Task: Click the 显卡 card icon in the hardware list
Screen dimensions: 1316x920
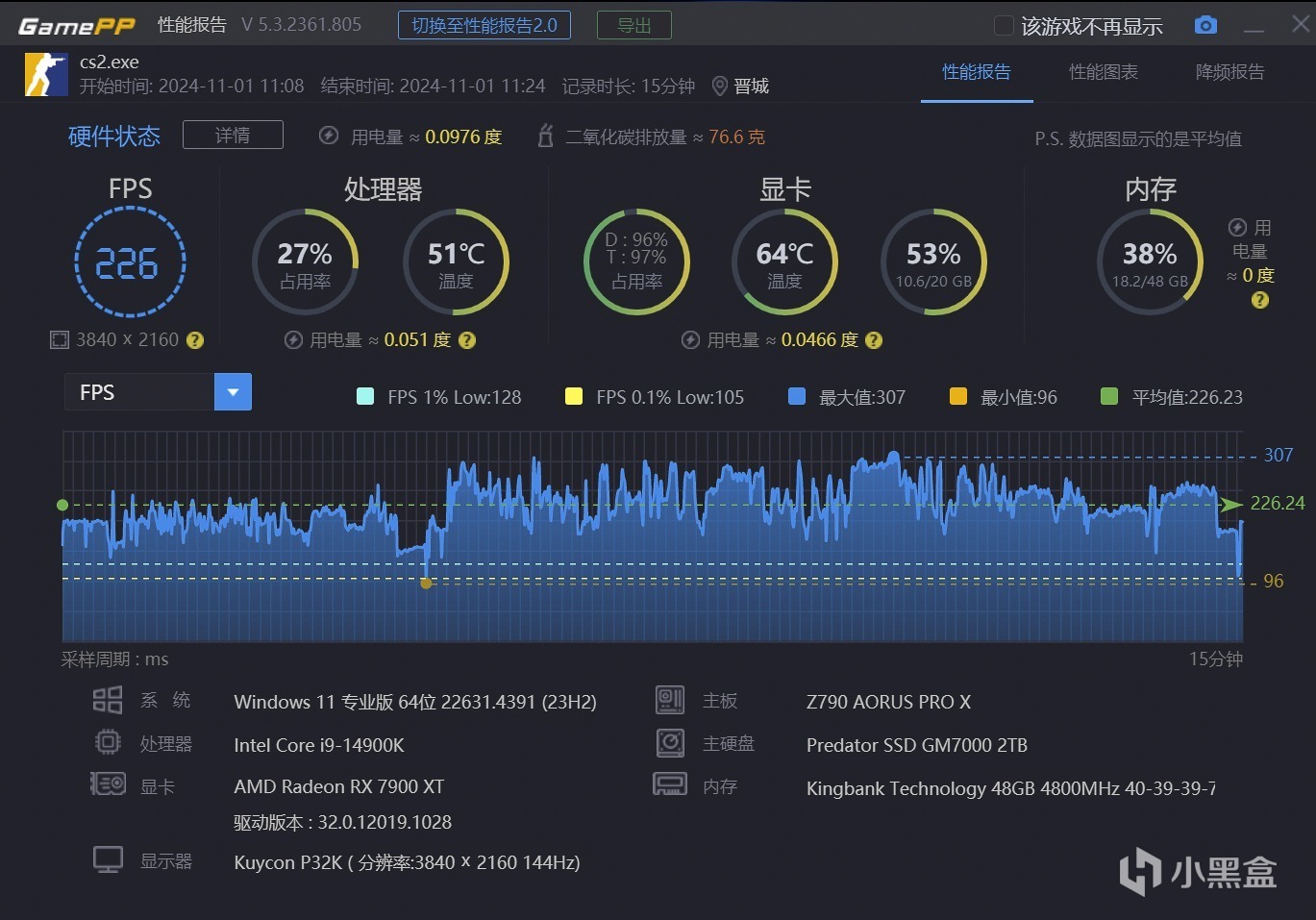Action: [108, 784]
